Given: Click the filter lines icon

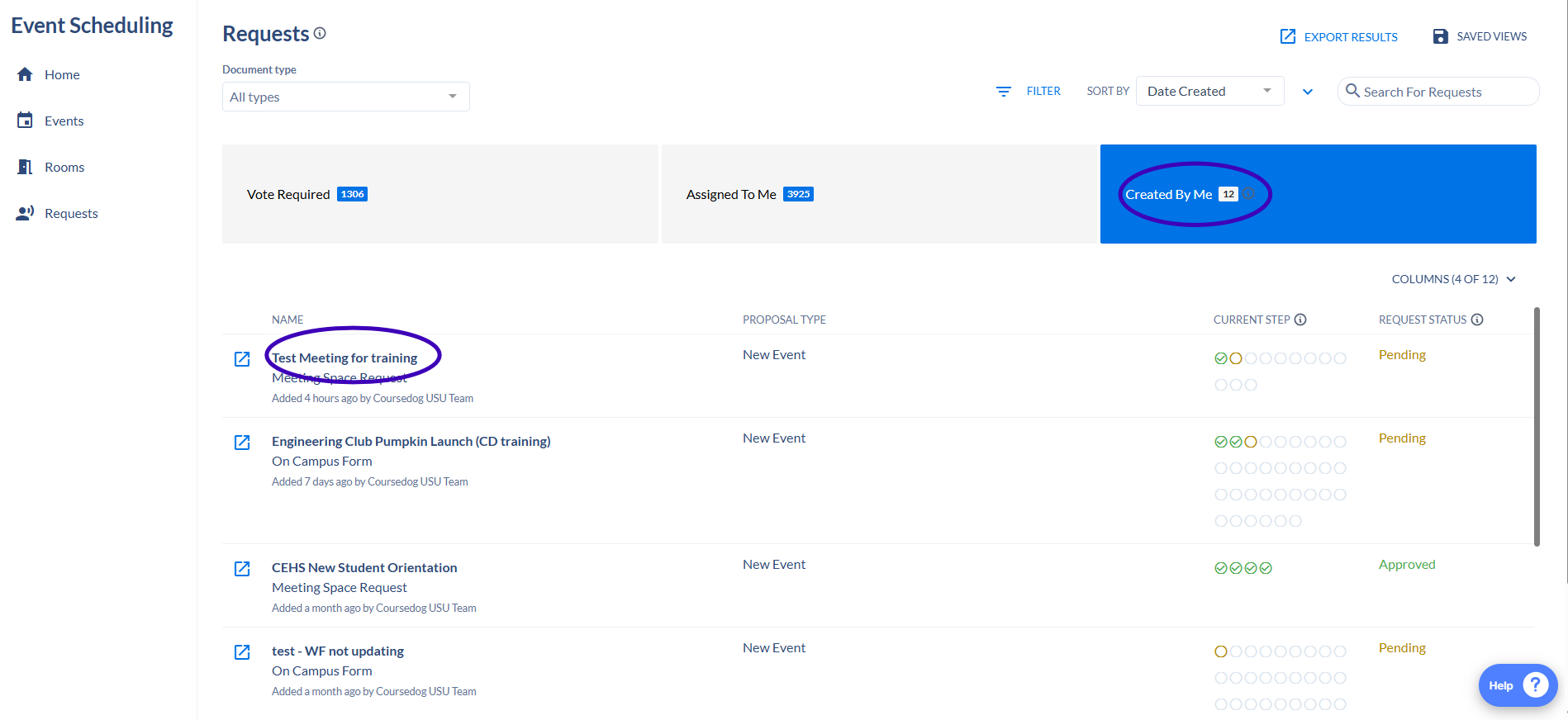Looking at the screenshot, I should [1004, 92].
